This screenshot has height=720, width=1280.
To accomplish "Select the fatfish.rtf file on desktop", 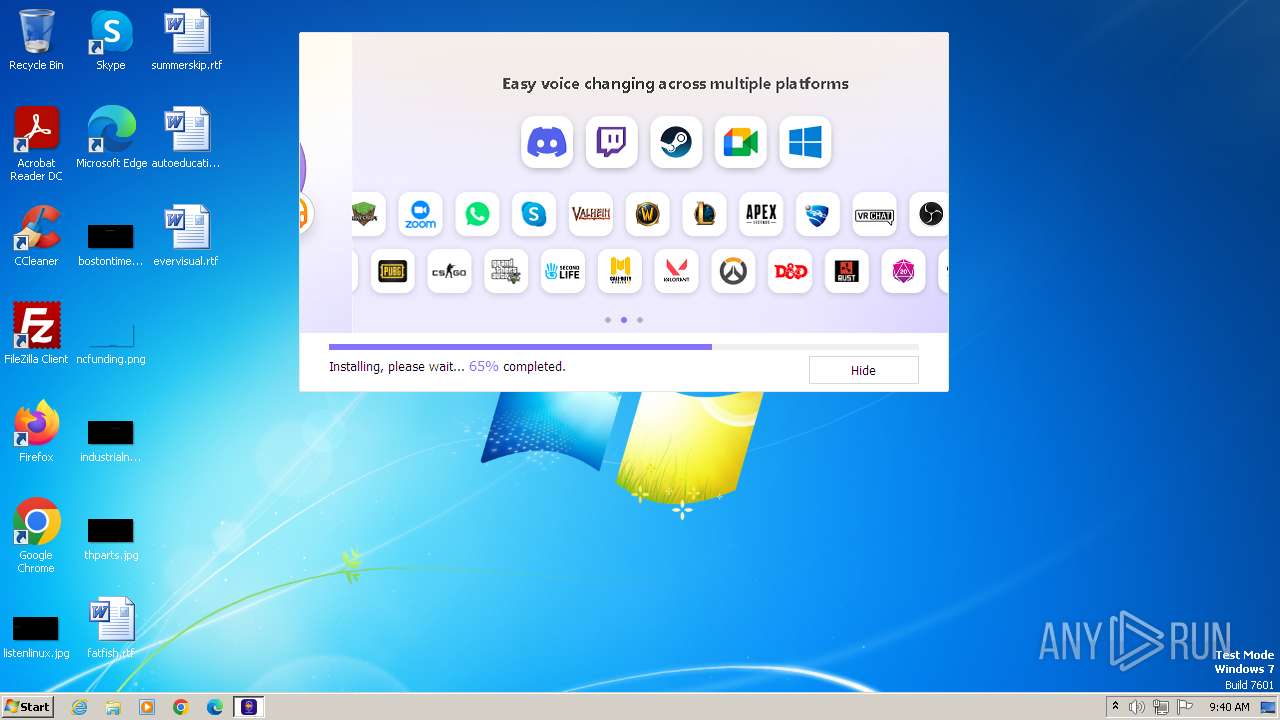I will tap(111, 628).
